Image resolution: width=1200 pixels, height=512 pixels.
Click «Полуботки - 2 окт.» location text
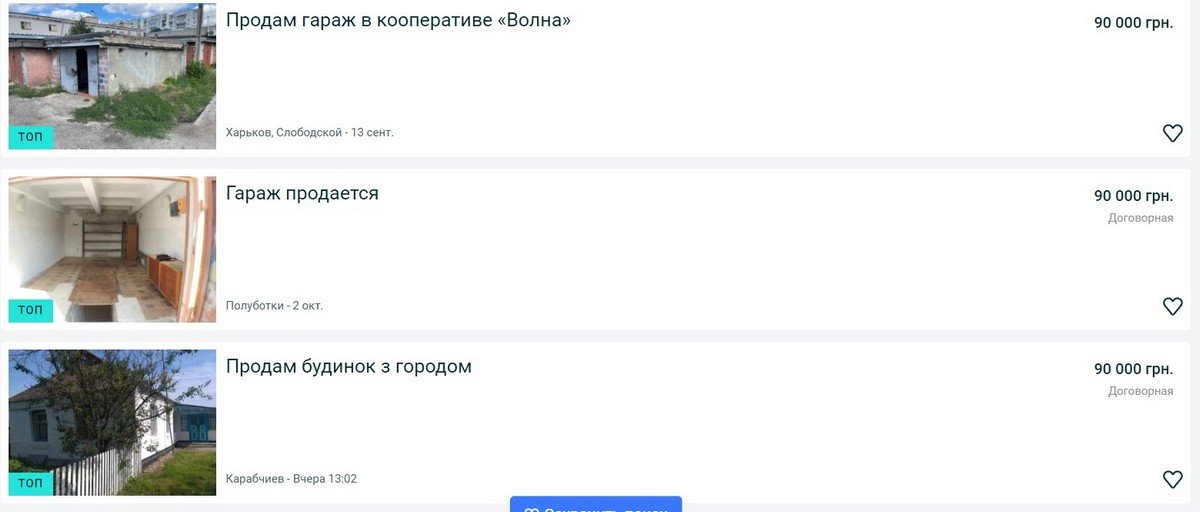click(x=275, y=306)
